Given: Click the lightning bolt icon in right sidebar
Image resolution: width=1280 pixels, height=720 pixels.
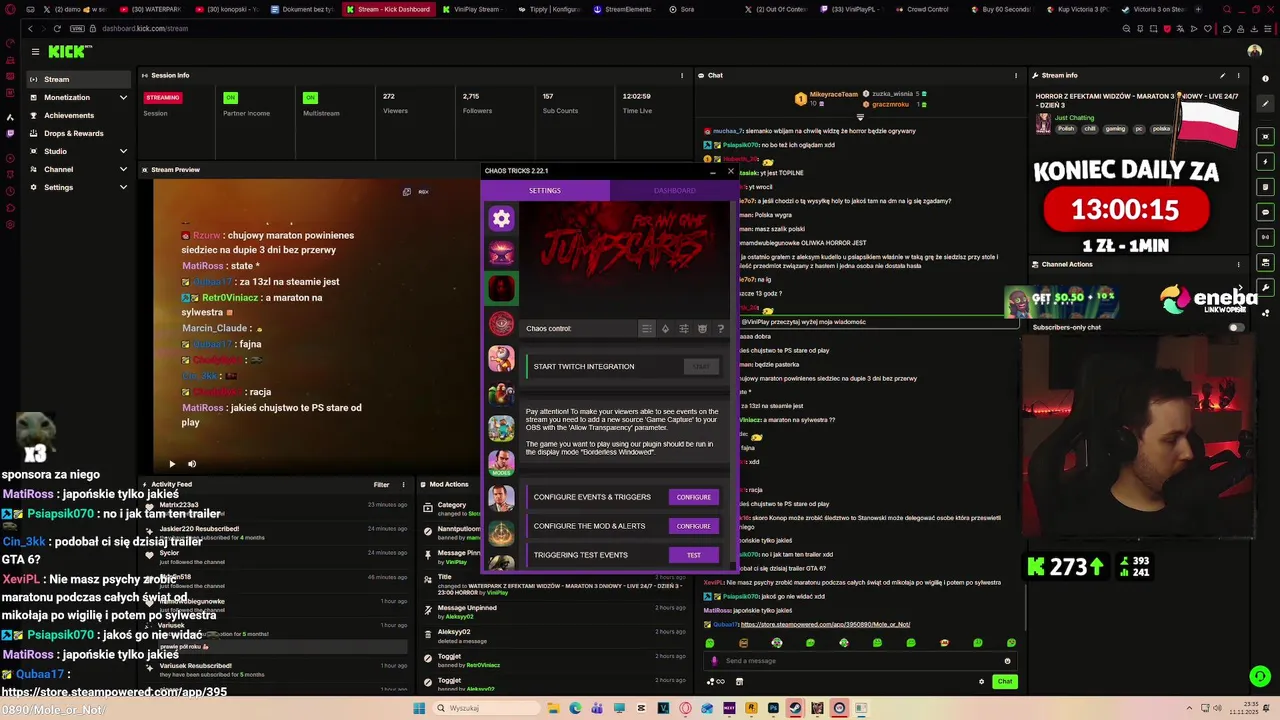Looking at the screenshot, I should click(x=1266, y=161).
